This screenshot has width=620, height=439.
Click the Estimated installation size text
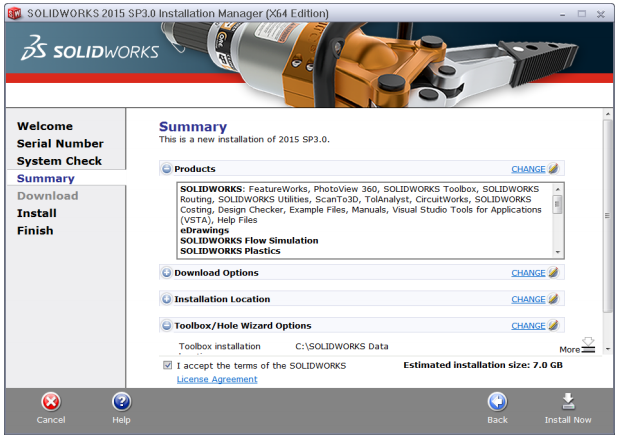(x=483, y=365)
